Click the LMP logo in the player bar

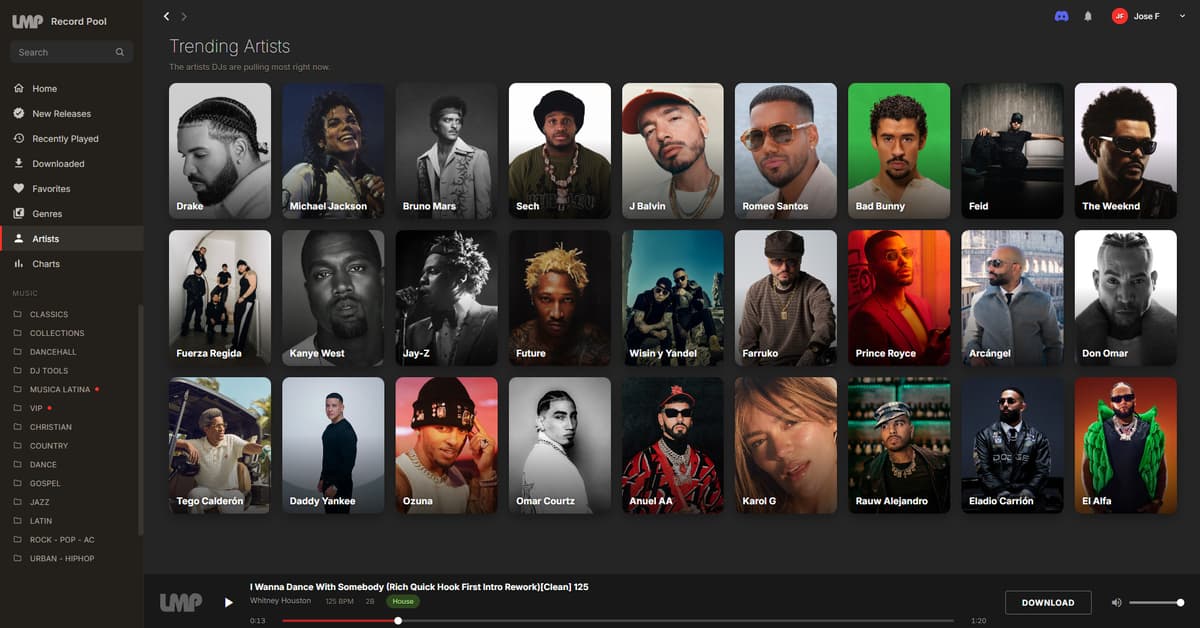coord(181,602)
